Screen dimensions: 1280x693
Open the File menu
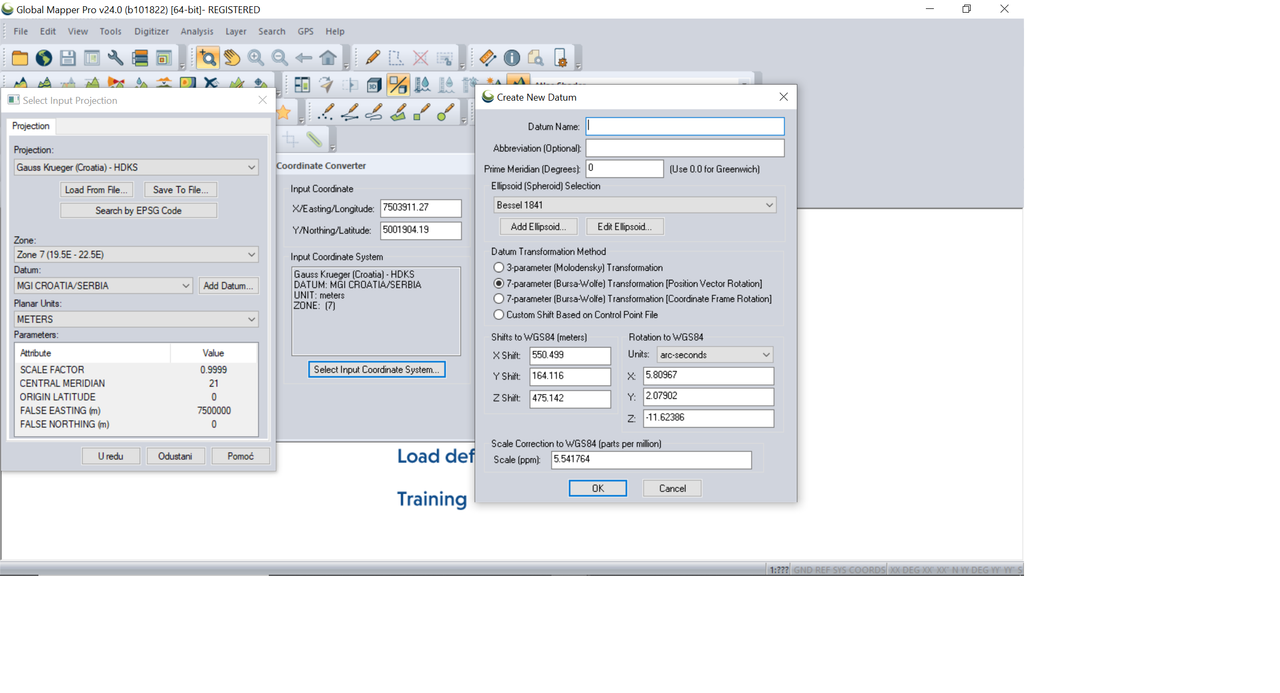pyautogui.click(x=20, y=31)
